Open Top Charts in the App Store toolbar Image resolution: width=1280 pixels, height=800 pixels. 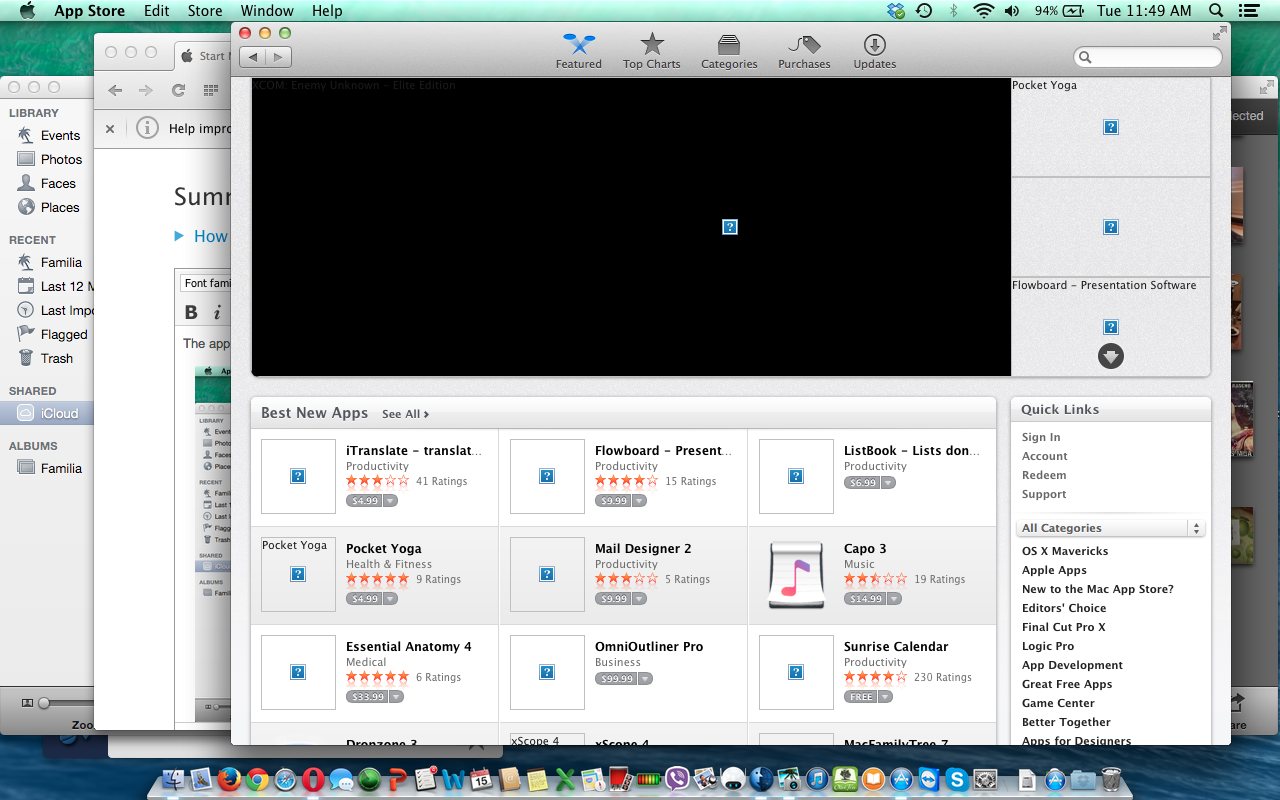651,51
